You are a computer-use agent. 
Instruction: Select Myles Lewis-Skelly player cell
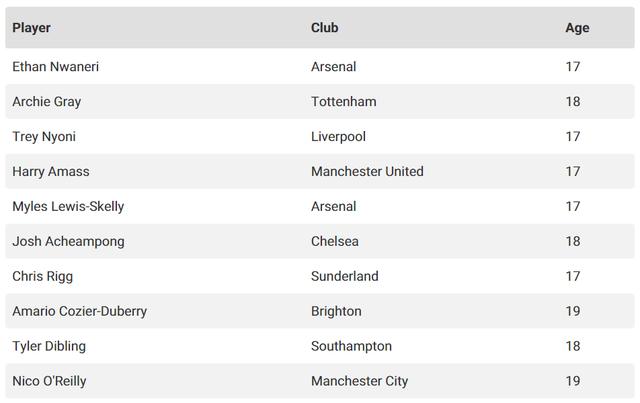tap(68, 206)
